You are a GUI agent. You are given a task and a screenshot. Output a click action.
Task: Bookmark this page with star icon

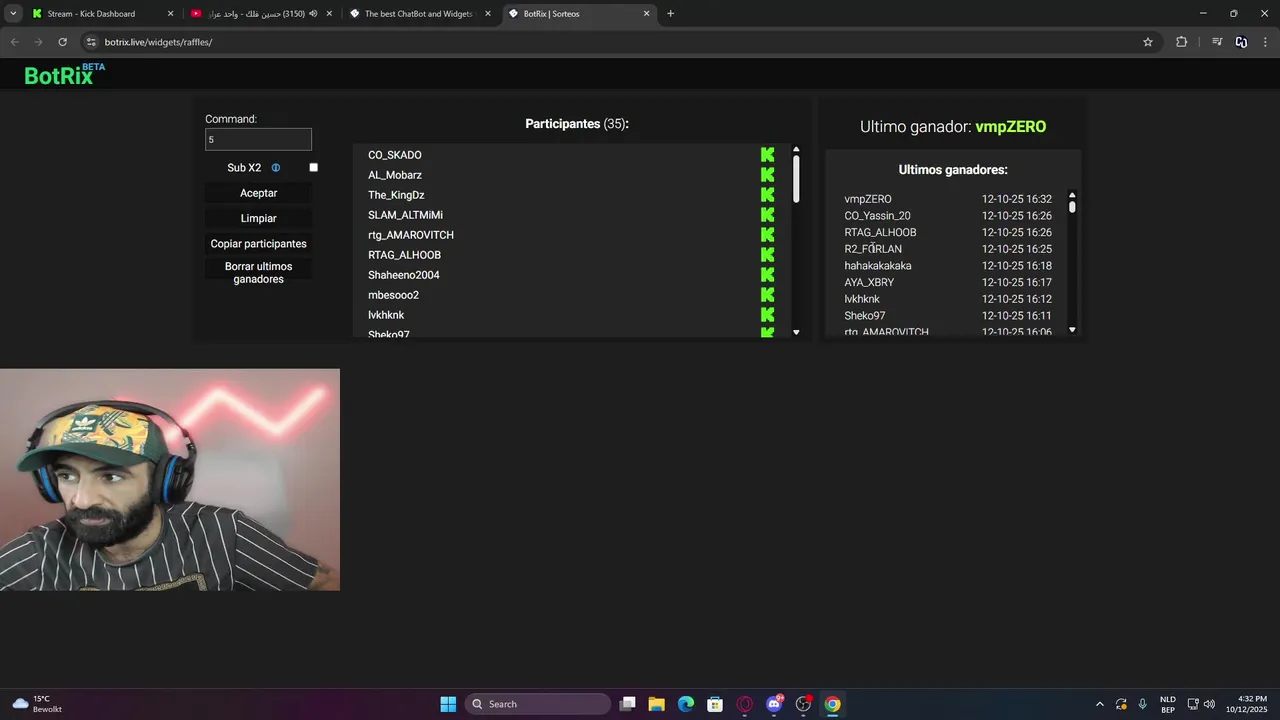1148,42
